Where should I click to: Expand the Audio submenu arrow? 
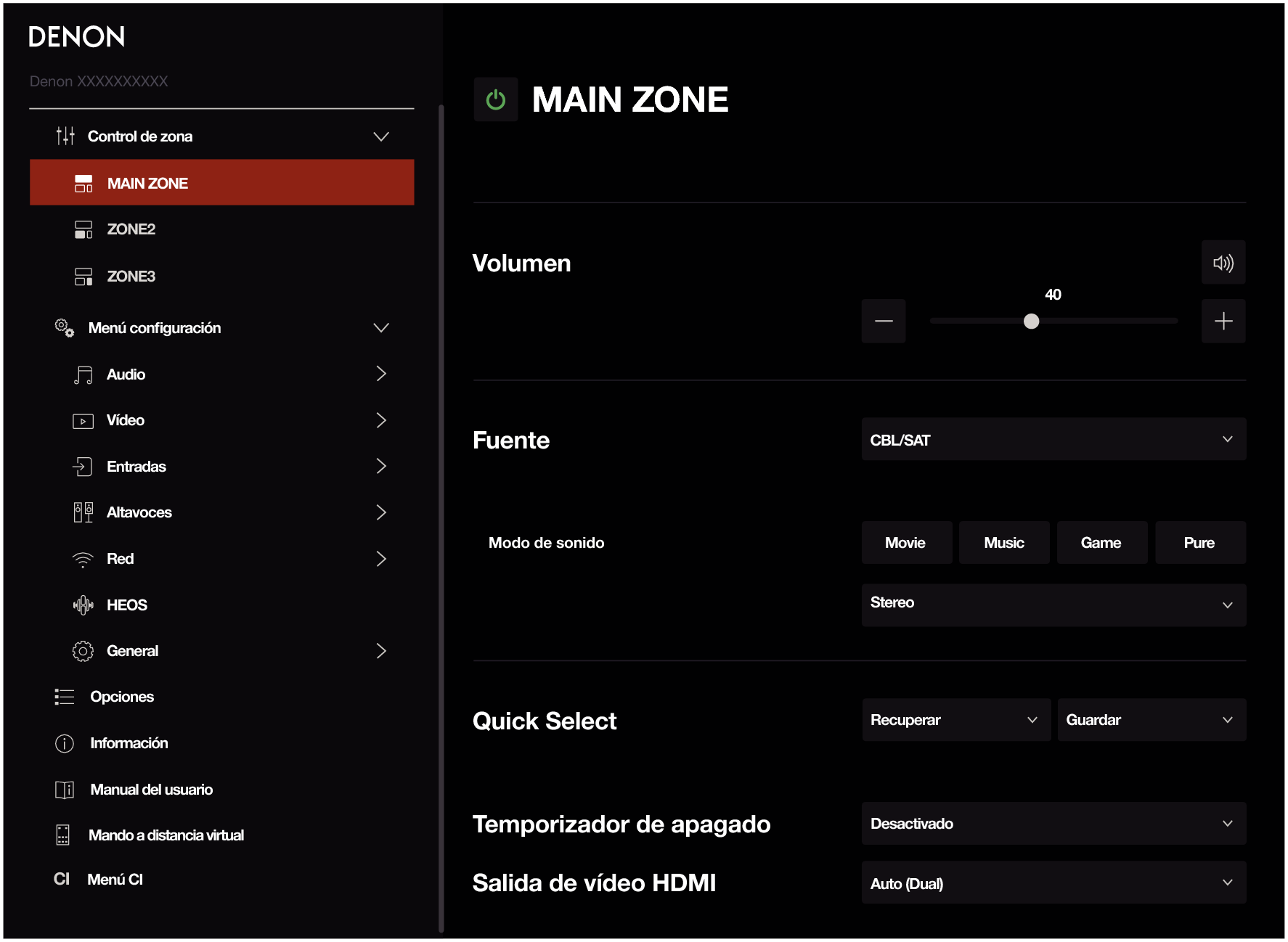coord(381,374)
